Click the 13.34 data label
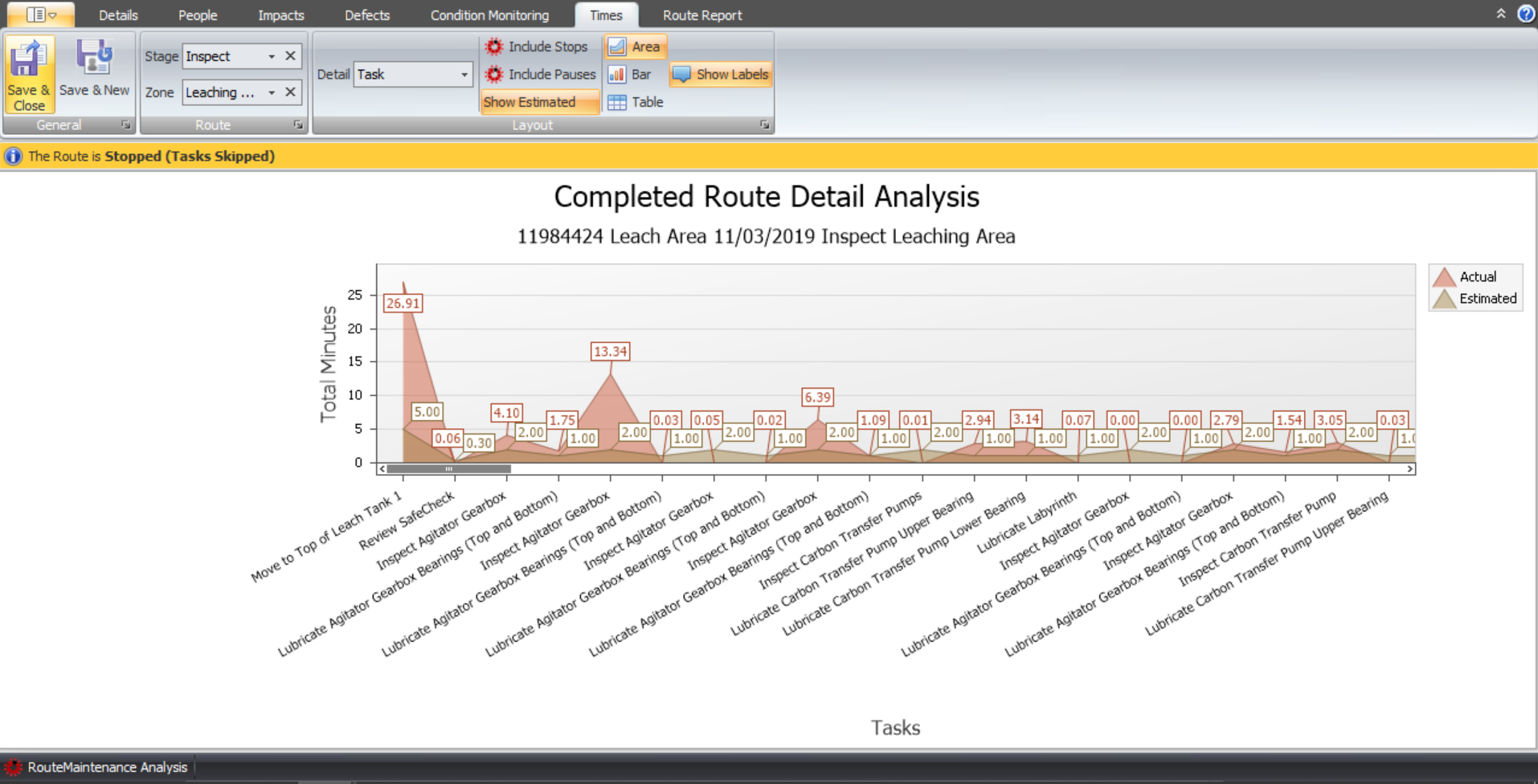Viewport: 1538px width, 784px height. click(x=610, y=352)
